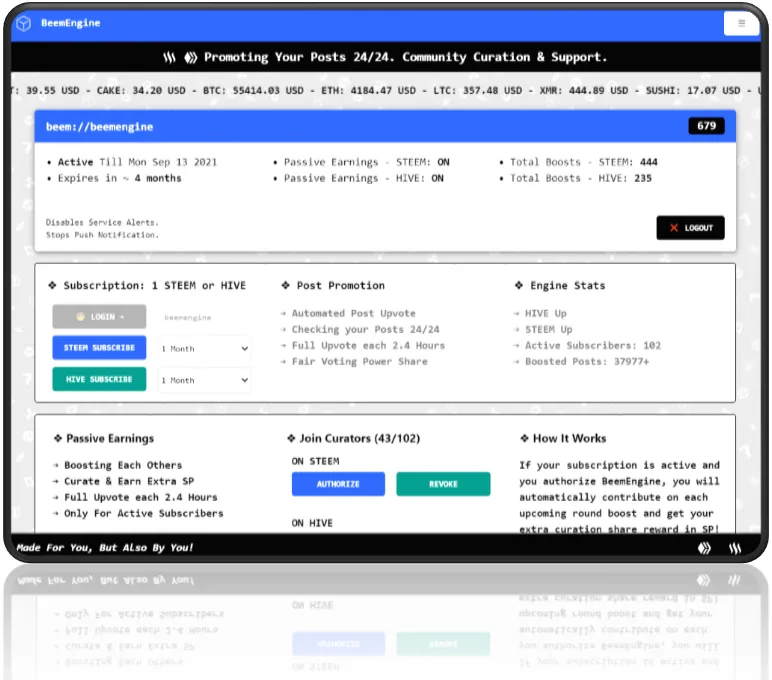Click 'Boosted Posts: 37977+' stat
772x680 pixels.
click(587, 361)
